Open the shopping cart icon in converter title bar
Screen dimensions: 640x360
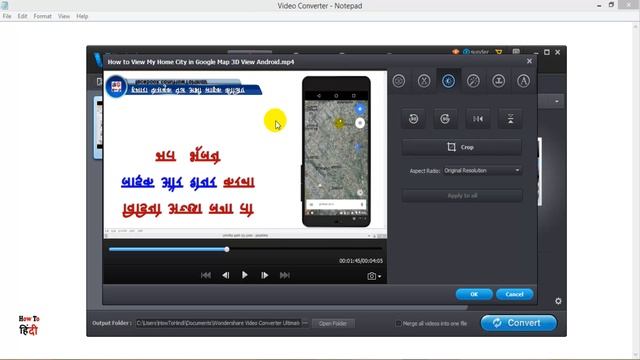click(x=499, y=52)
